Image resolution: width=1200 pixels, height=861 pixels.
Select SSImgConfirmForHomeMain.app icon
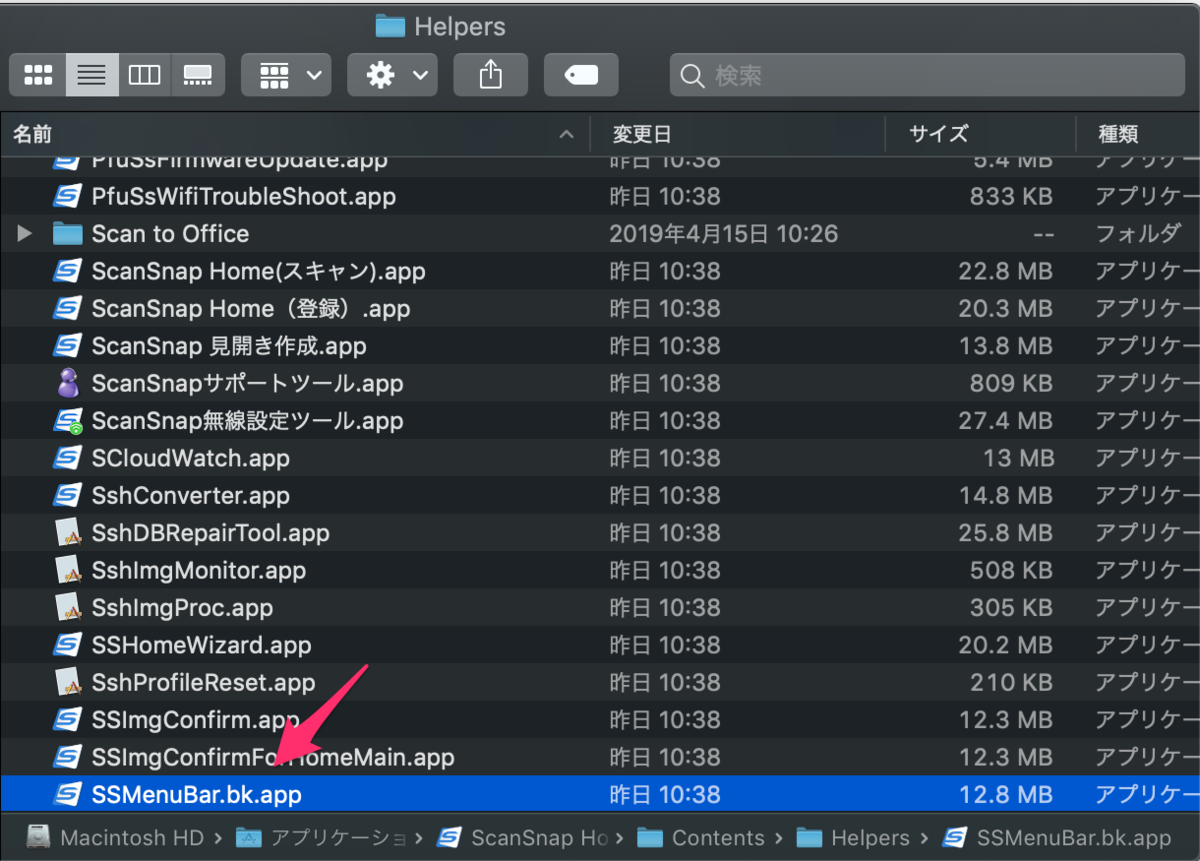(x=67, y=757)
